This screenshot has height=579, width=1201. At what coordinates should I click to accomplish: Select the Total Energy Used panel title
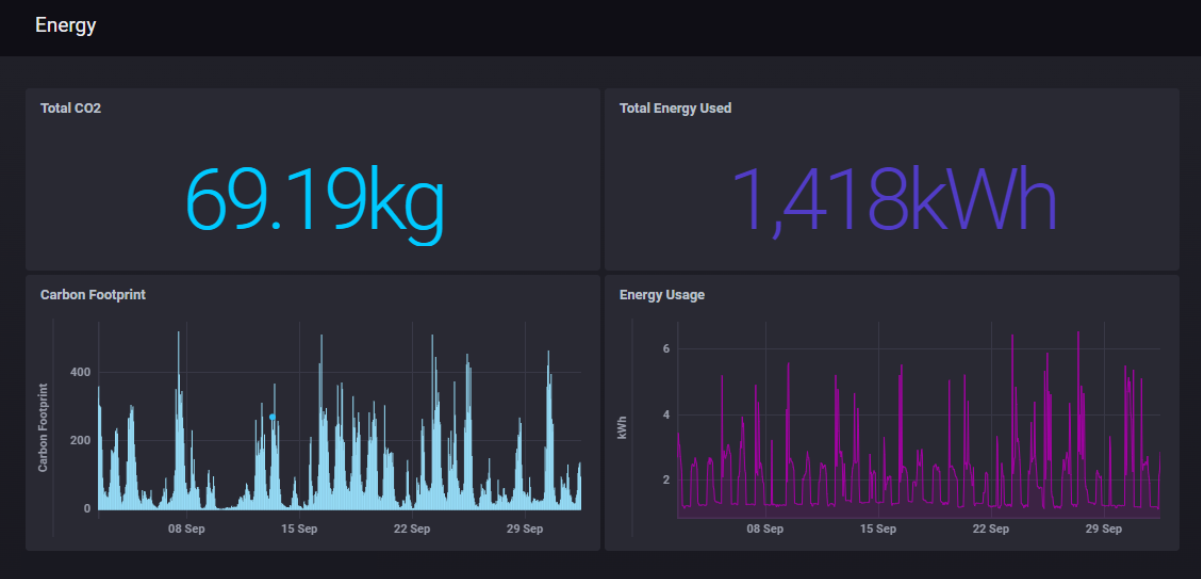[x=675, y=108]
